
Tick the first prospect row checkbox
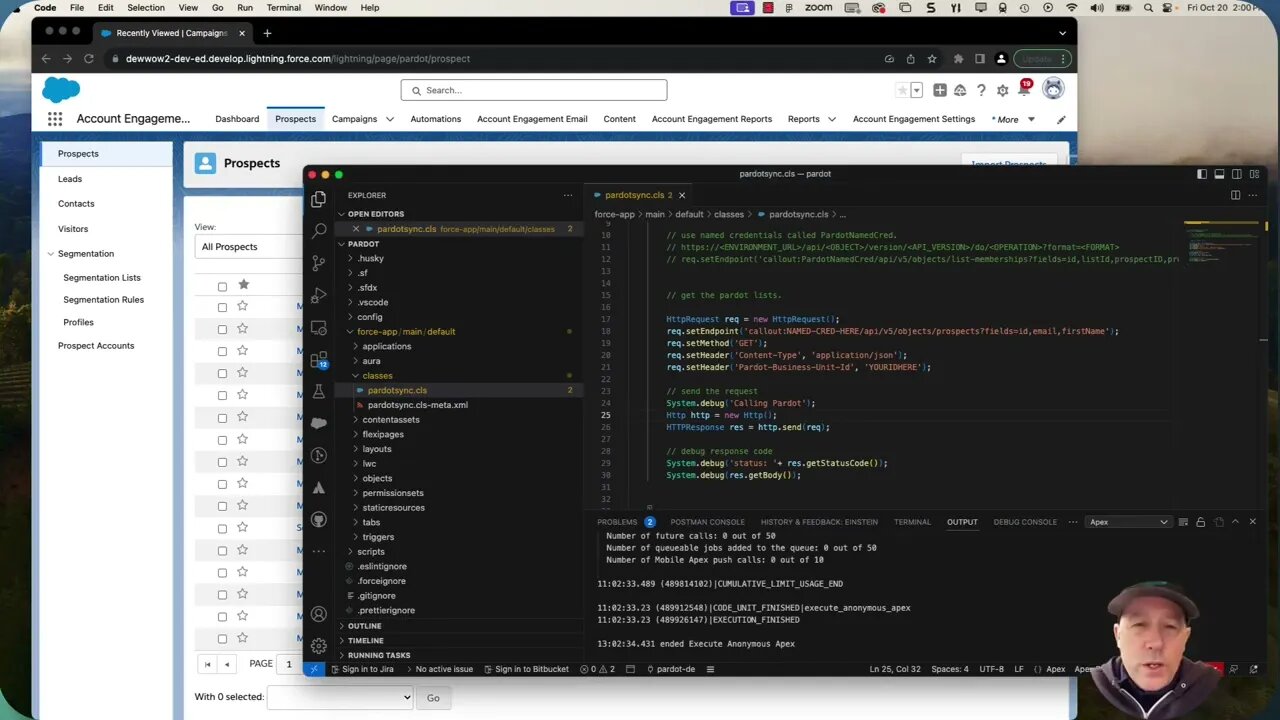point(222,307)
